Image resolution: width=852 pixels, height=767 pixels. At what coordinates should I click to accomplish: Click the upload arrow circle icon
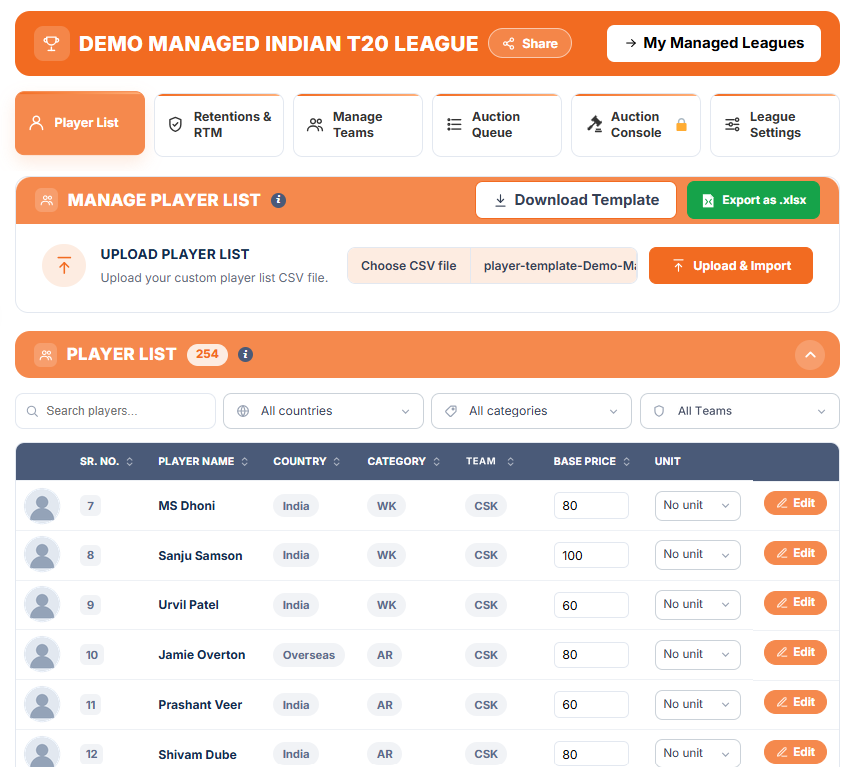click(64, 266)
